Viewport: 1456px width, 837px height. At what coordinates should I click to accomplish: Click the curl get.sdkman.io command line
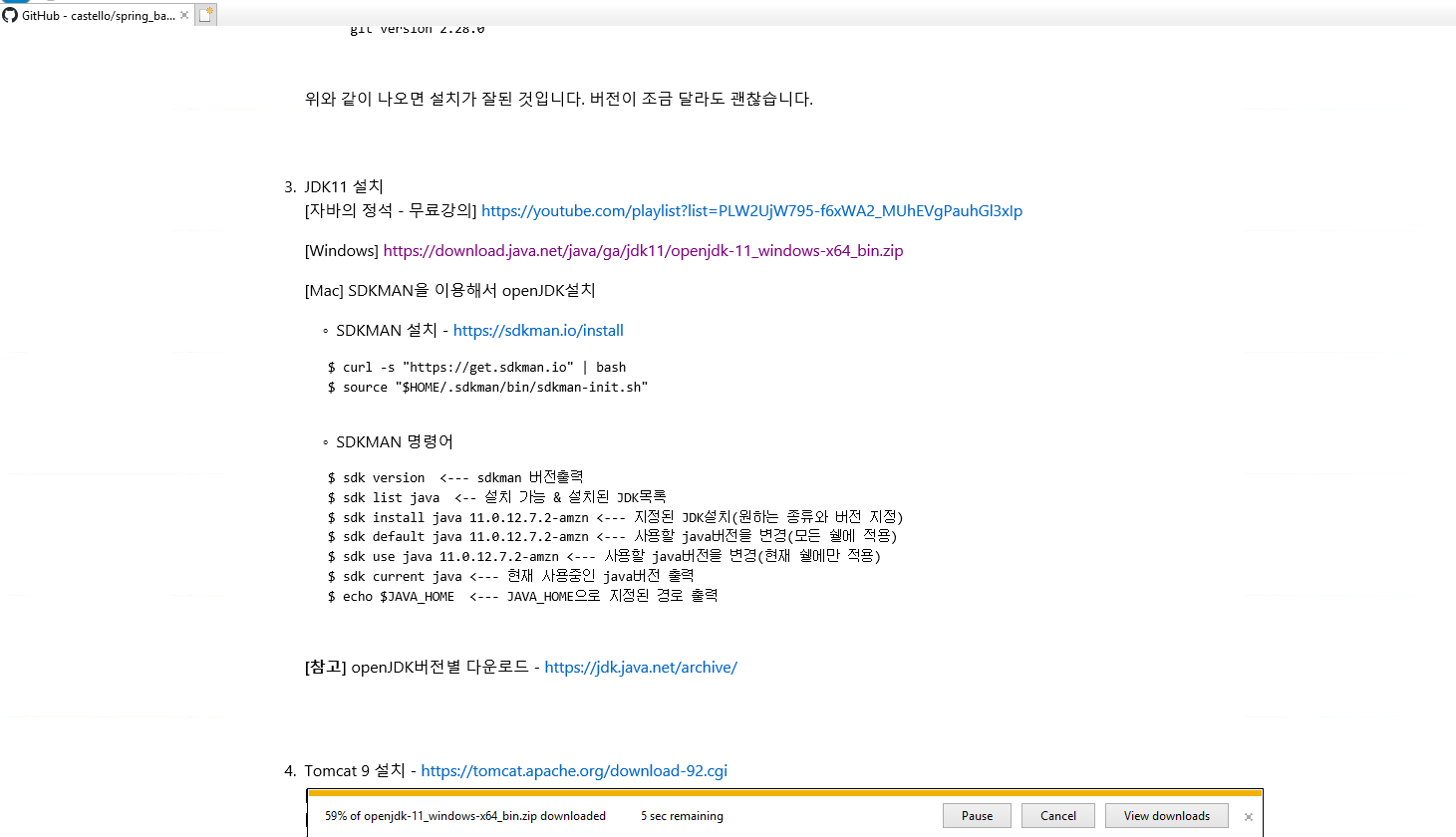point(476,368)
